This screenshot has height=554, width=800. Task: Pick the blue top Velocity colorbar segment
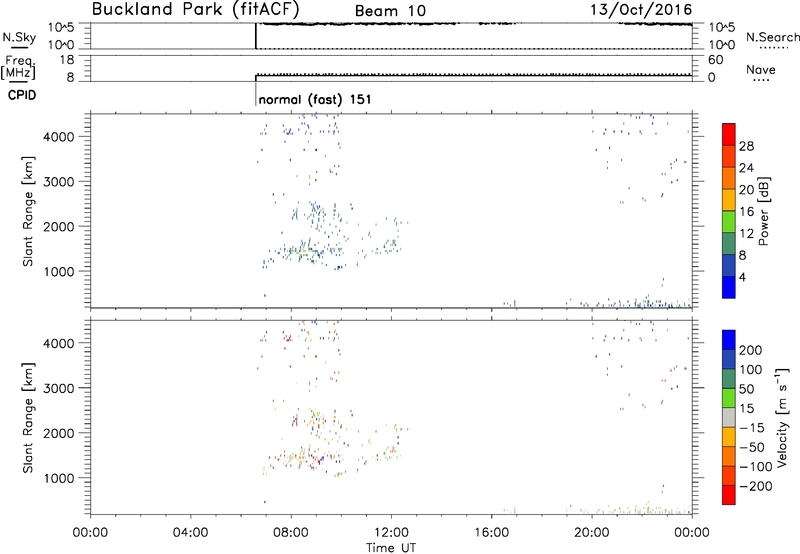(729, 340)
